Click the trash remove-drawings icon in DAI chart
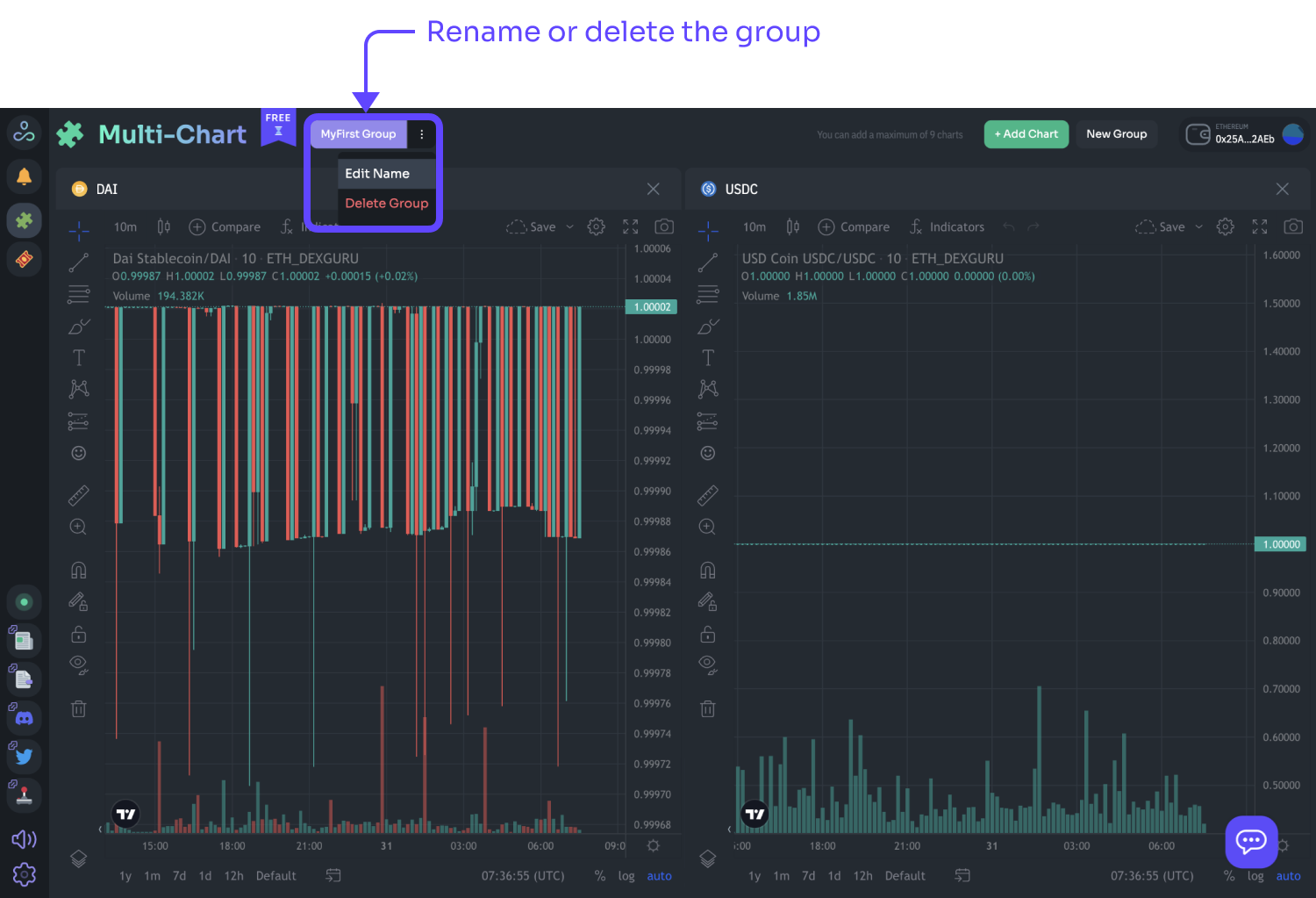The width and height of the screenshot is (1316, 898). coord(79,708)
